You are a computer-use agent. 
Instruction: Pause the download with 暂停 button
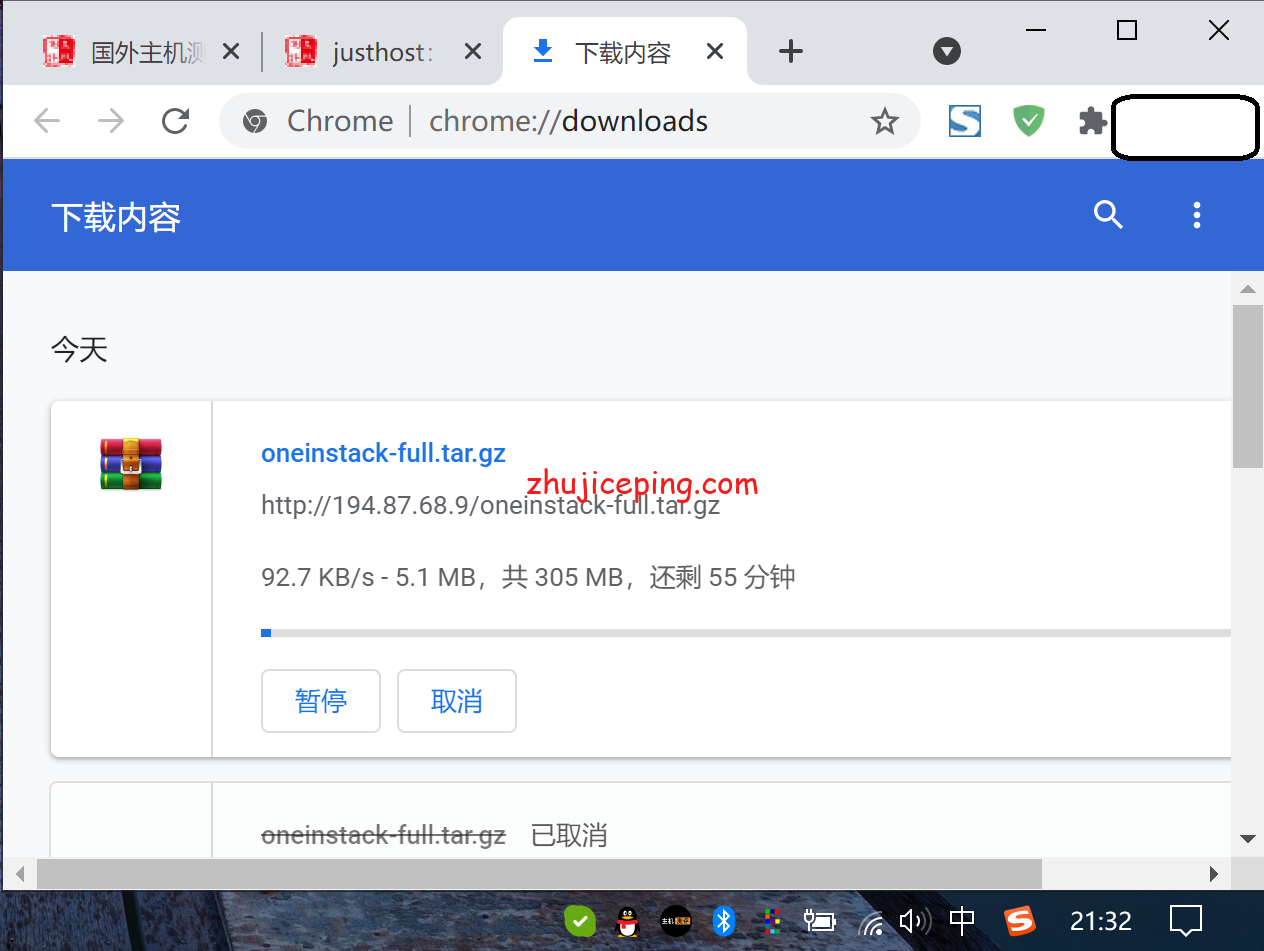pyautogui.click(x=321, y=701)
